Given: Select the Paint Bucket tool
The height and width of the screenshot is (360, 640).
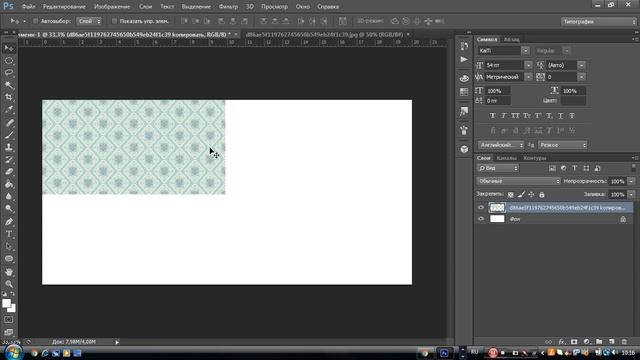Looking at the screenshot, I should click(9, 184).
